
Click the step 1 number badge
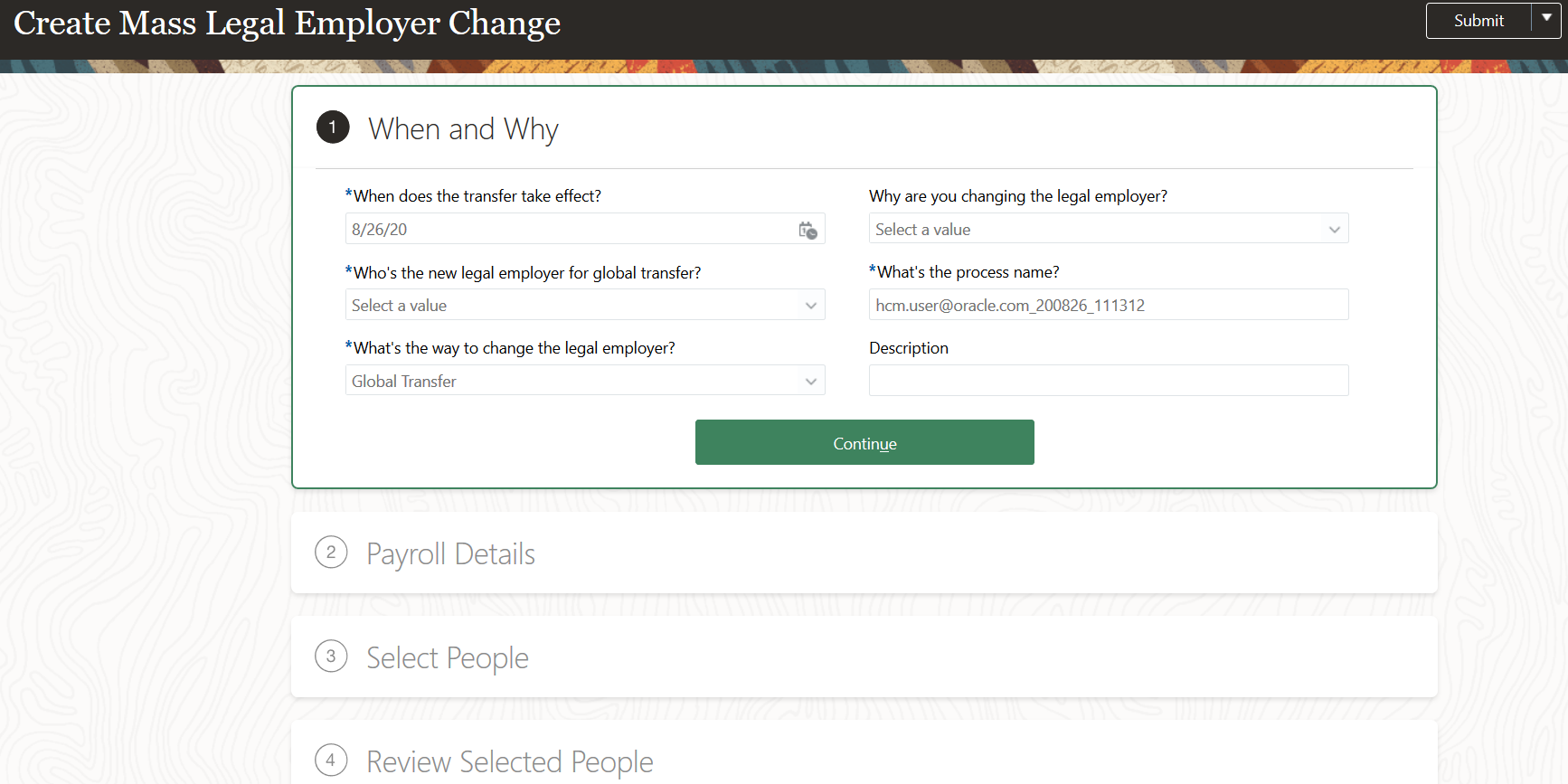click(x=333, y=128)
